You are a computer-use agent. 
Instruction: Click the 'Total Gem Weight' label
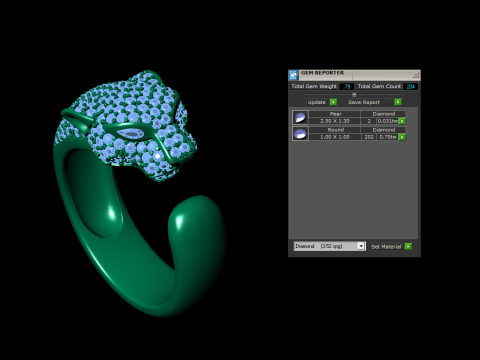point(314,86)
